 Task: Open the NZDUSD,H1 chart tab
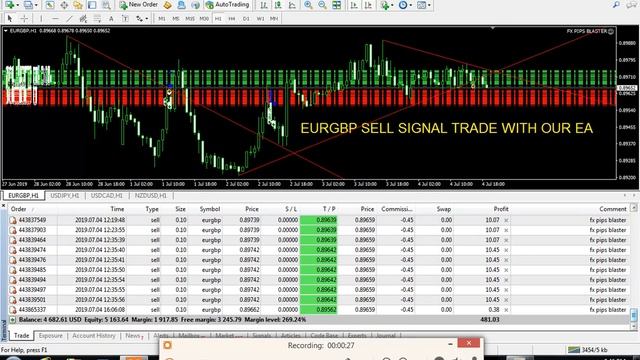[151, 196]
